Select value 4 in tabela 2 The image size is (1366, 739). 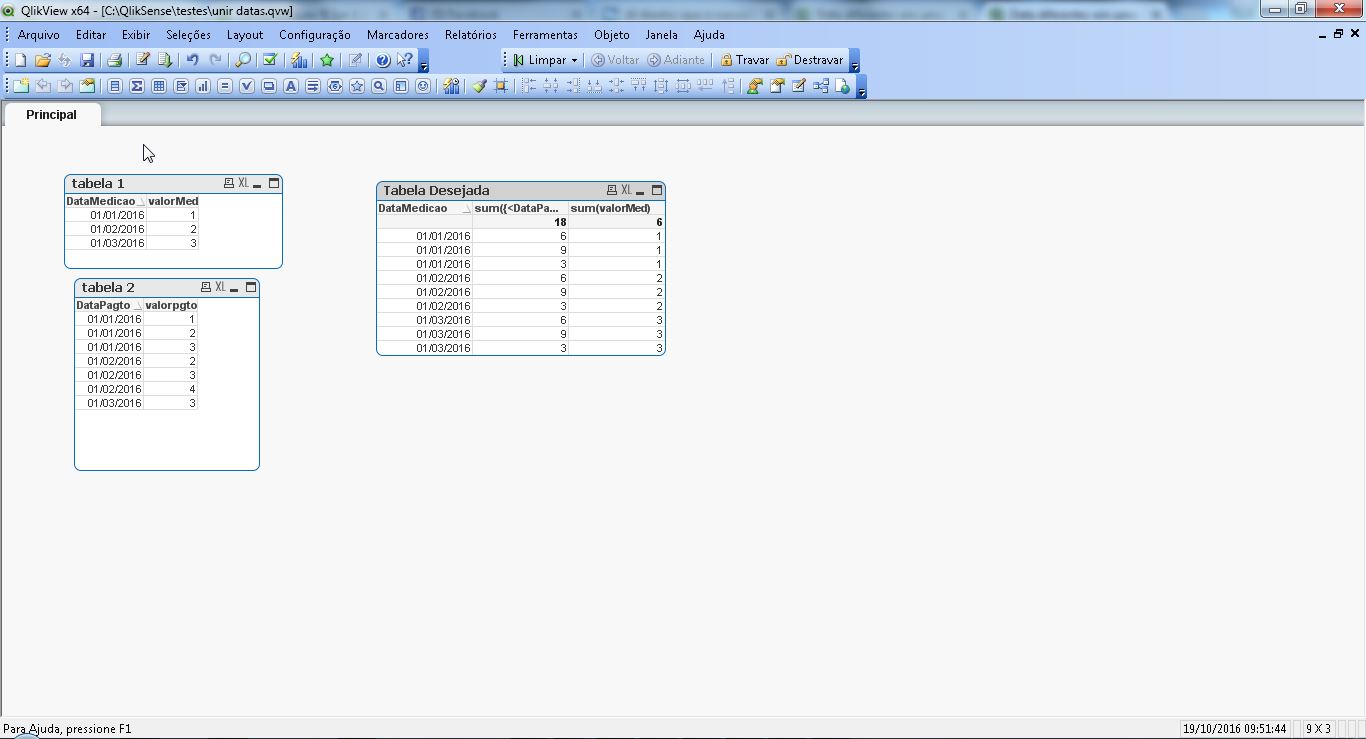[171, 389]
